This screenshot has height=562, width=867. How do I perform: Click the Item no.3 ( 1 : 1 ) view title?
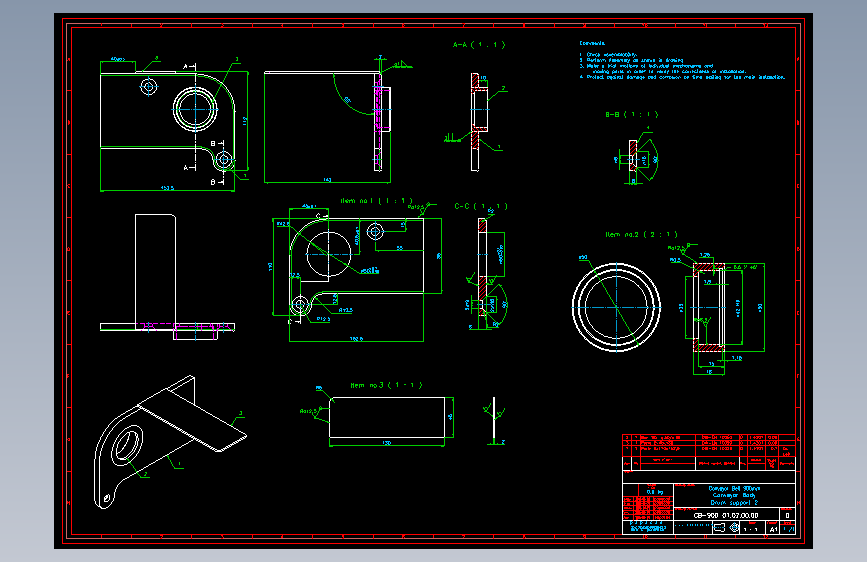pyautogui.click(x=386, y=385)
